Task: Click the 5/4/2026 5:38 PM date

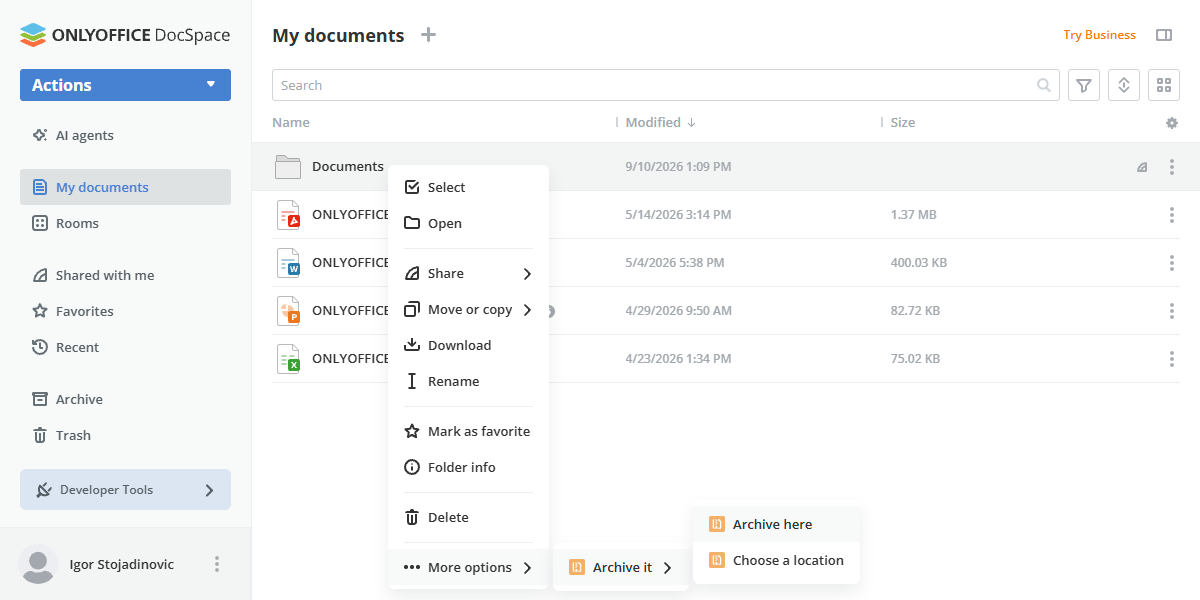Action: point(675,263)
